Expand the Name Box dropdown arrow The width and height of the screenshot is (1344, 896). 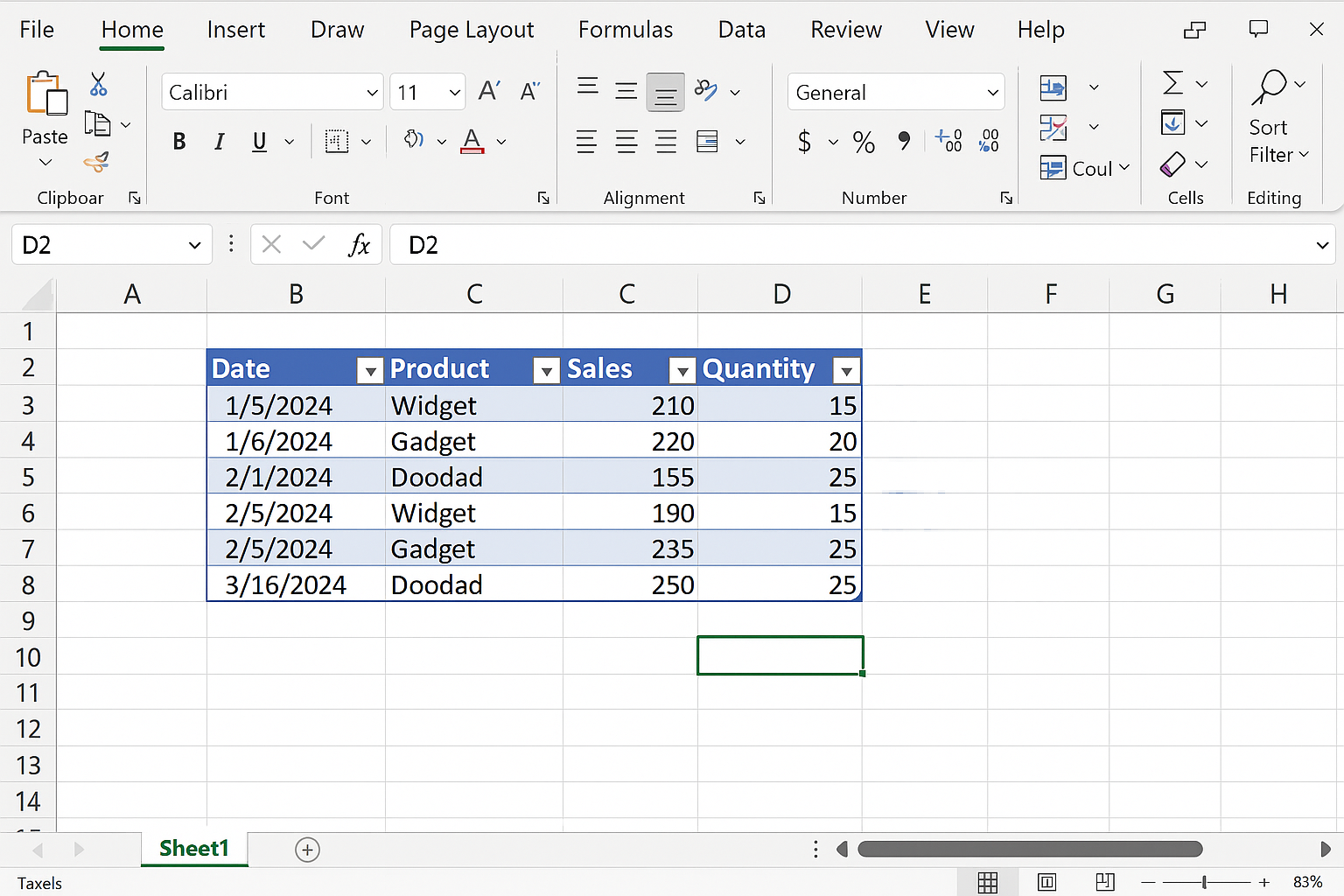[194, 245]
